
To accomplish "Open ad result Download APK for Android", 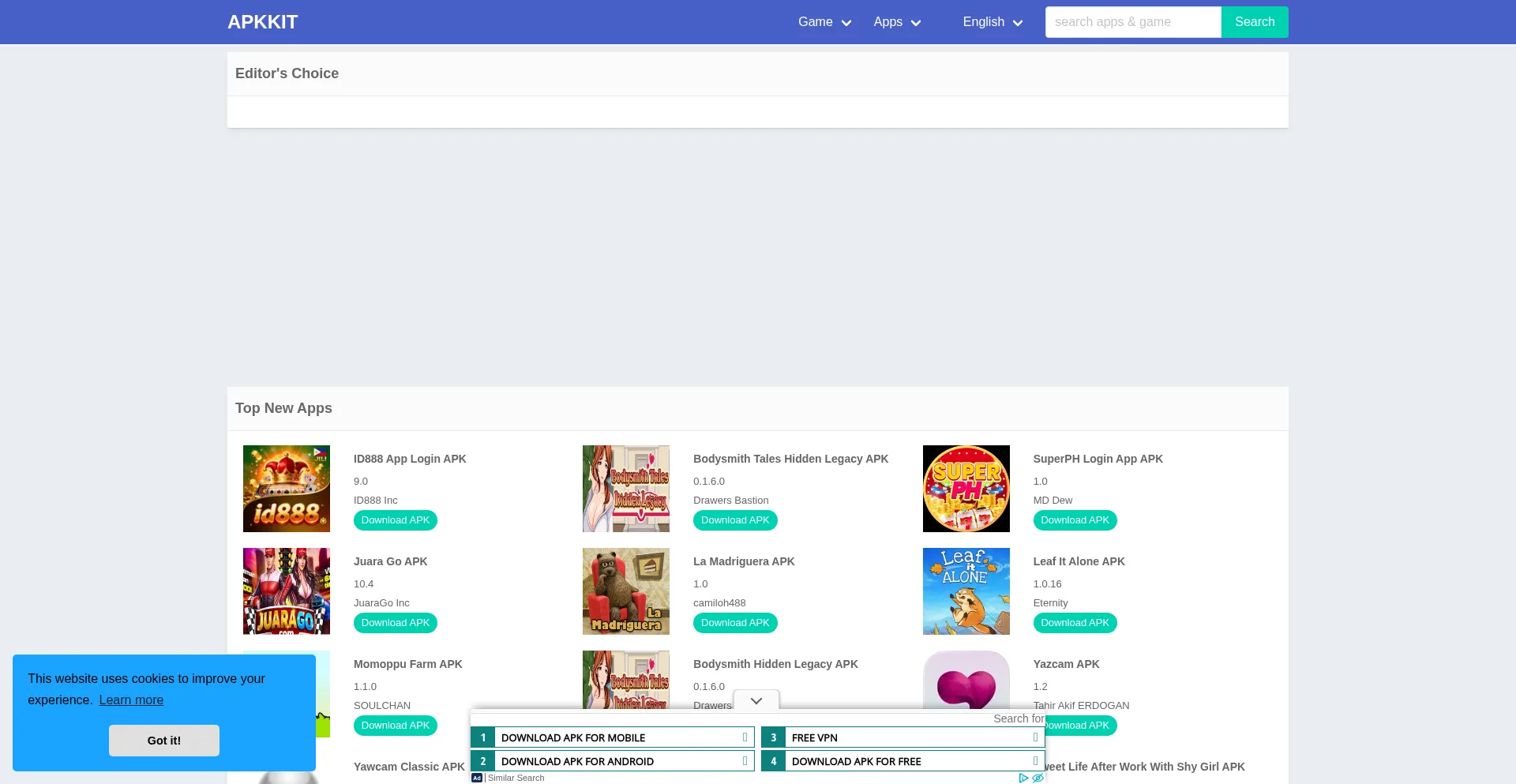I will click(x=613, y=761).
